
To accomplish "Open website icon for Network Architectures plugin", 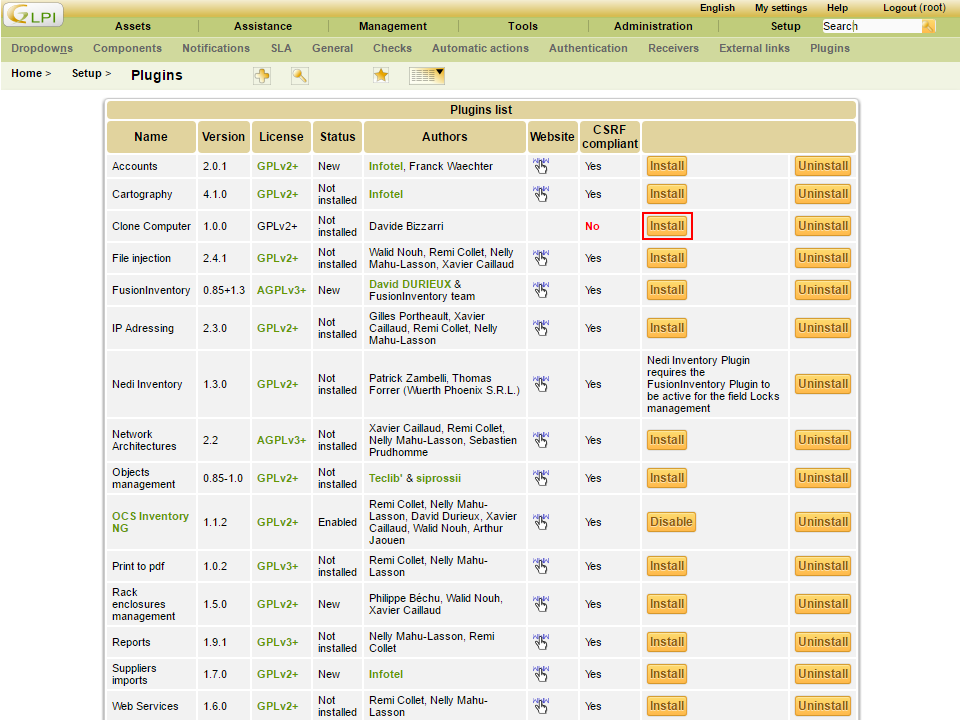I will coord(541,440).
